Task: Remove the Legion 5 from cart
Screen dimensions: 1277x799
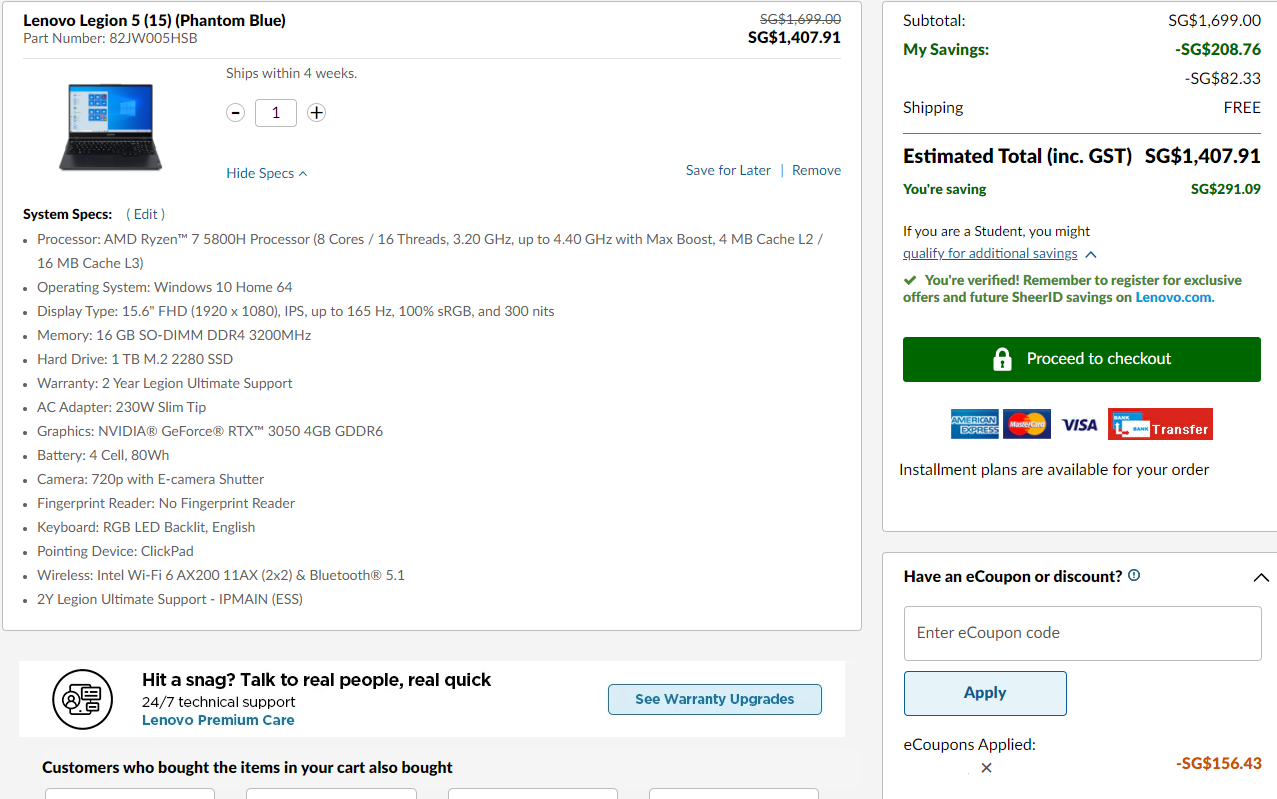Action: pyautogui.click(x=816, y=170)
